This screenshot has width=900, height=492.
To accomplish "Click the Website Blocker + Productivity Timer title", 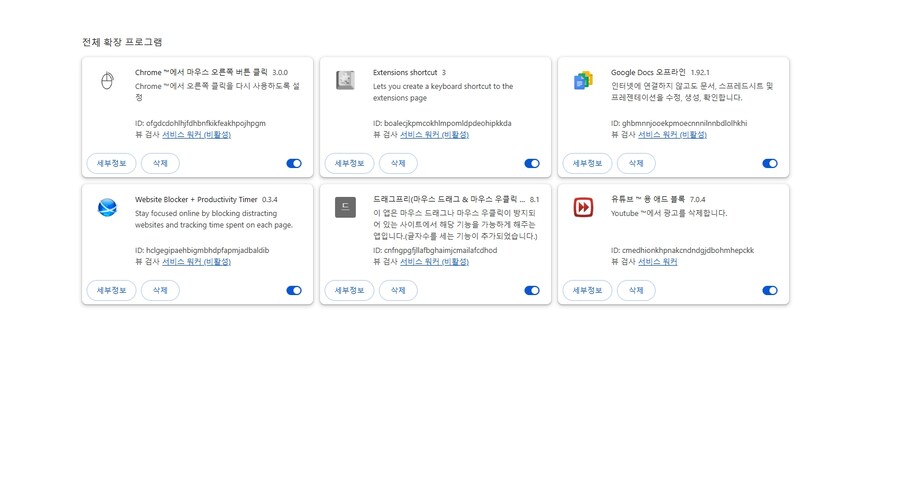I will pos(196,199).
